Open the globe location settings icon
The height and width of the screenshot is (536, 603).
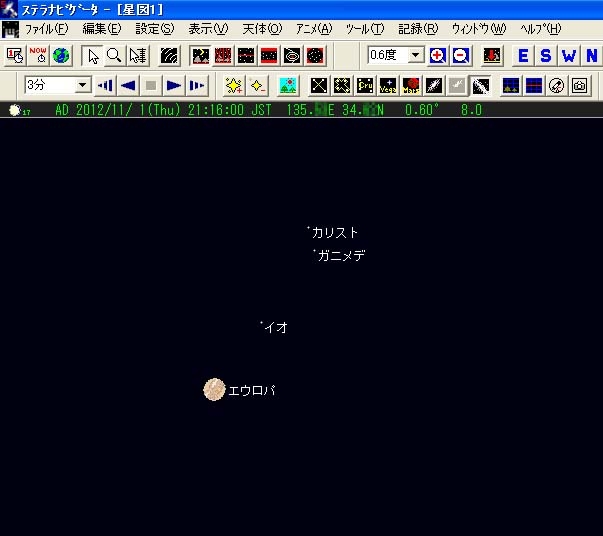click(x=61, y=56)
